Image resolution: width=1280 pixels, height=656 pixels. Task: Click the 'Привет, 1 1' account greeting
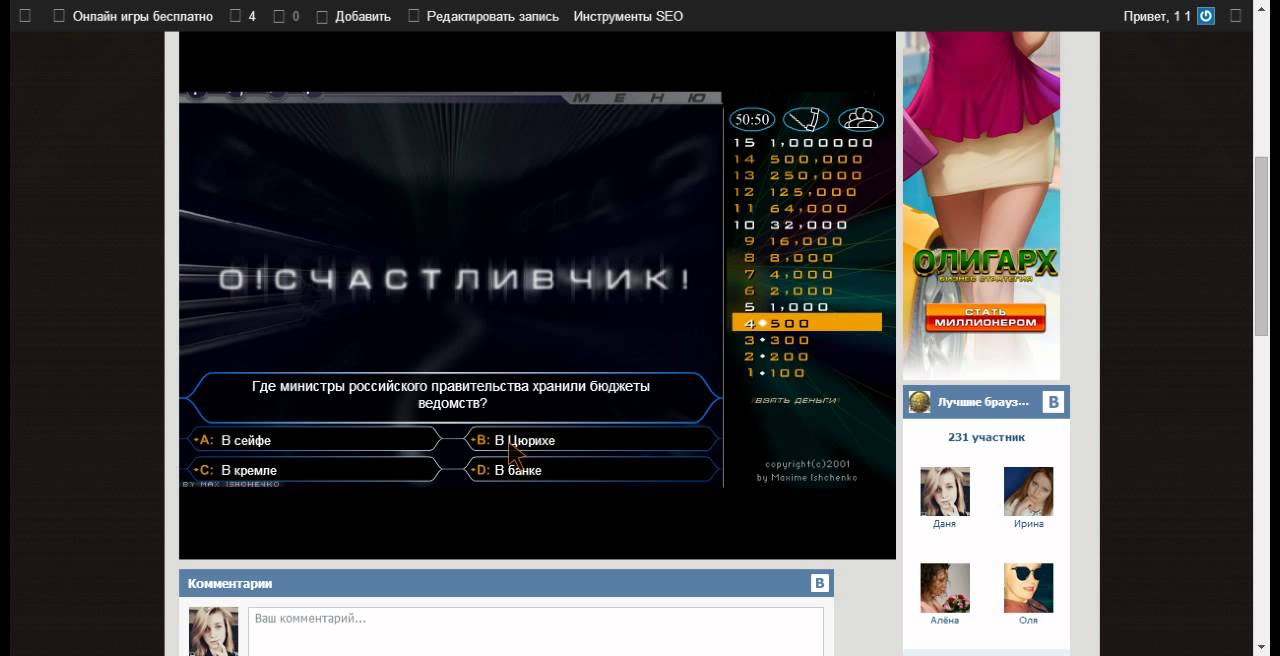[1157, 16]
